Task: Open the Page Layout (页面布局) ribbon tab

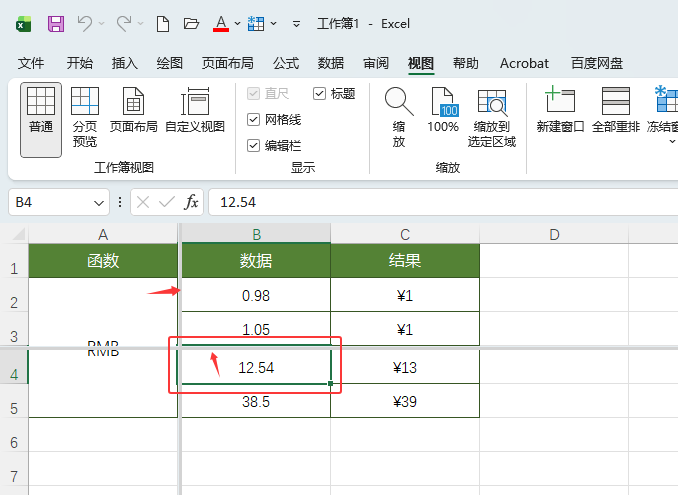Action: pyautogui.click(x=227, y=63)
